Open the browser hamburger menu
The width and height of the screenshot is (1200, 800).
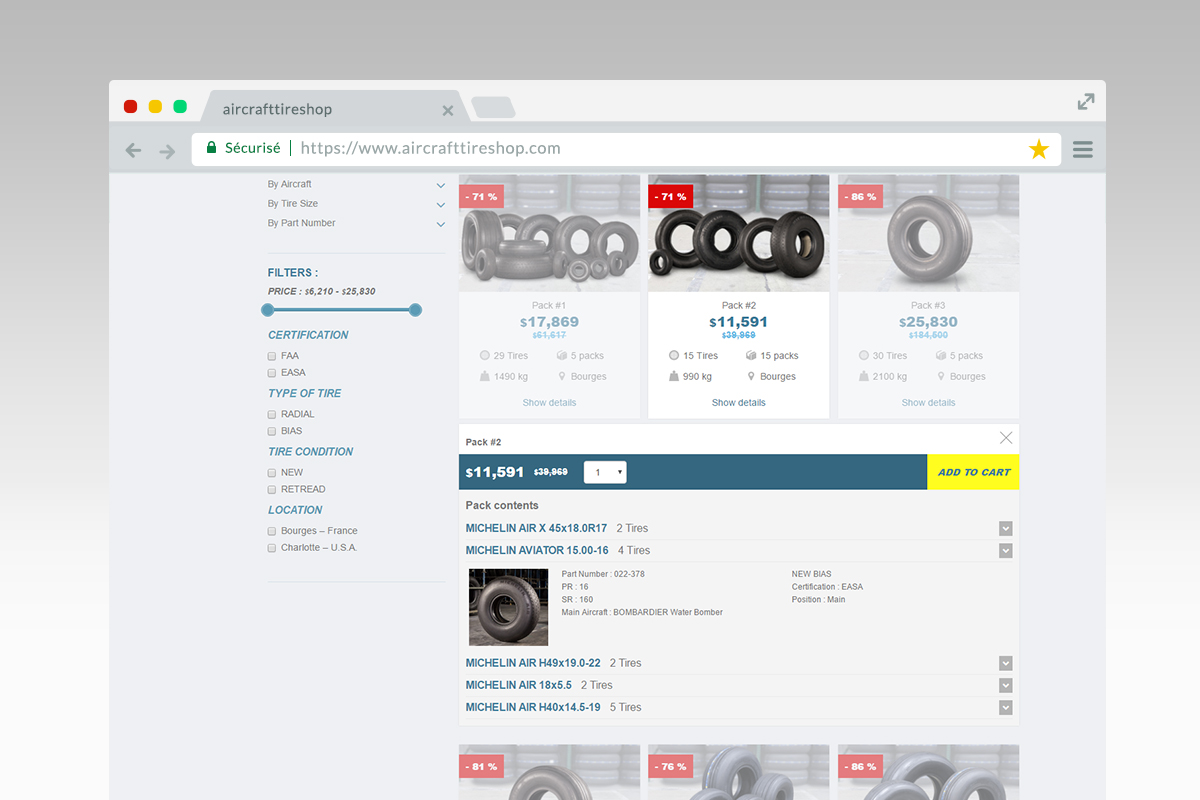pos(1082,150)
